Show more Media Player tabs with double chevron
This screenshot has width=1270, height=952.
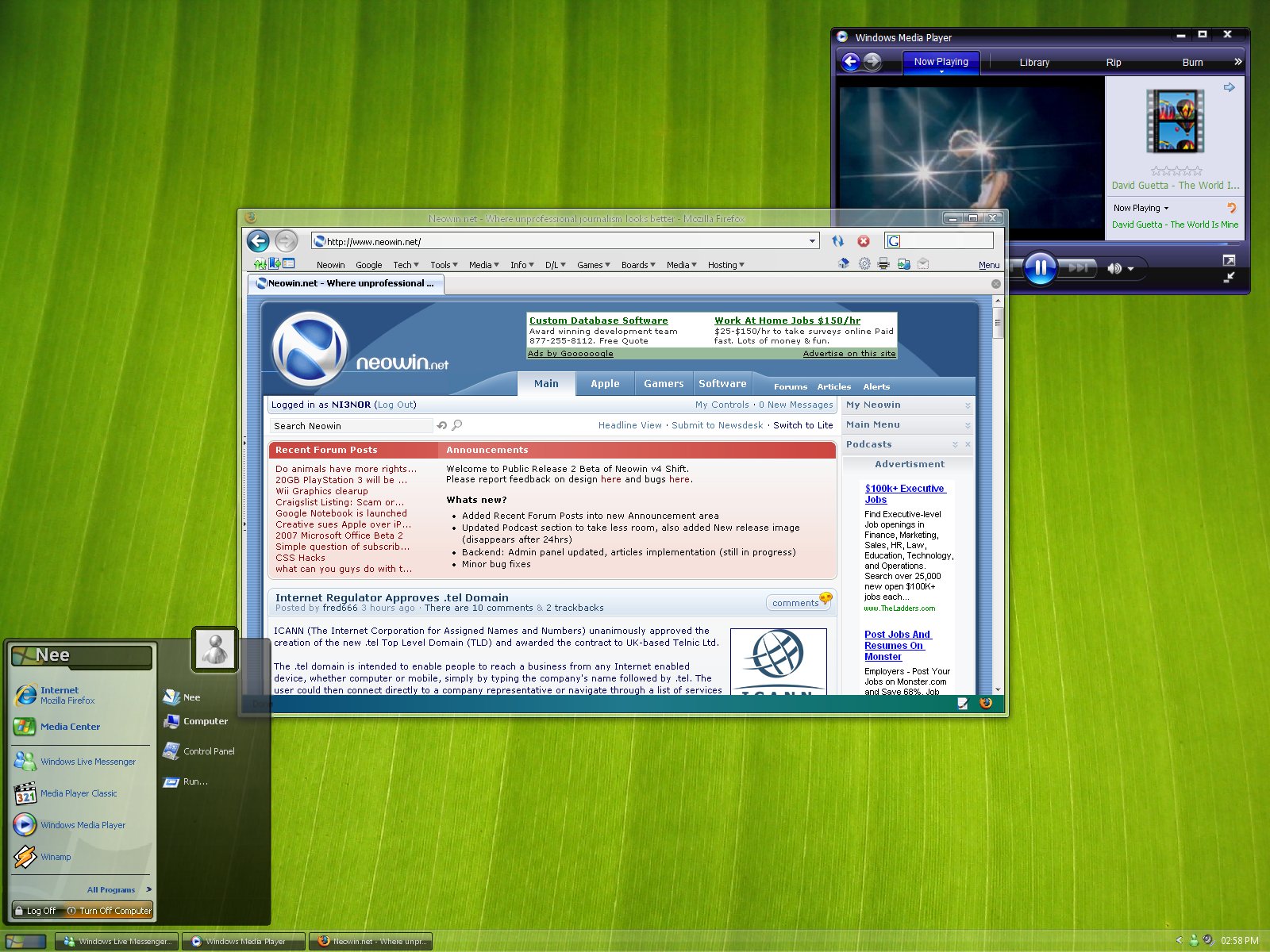click(x=1237, y=62)
